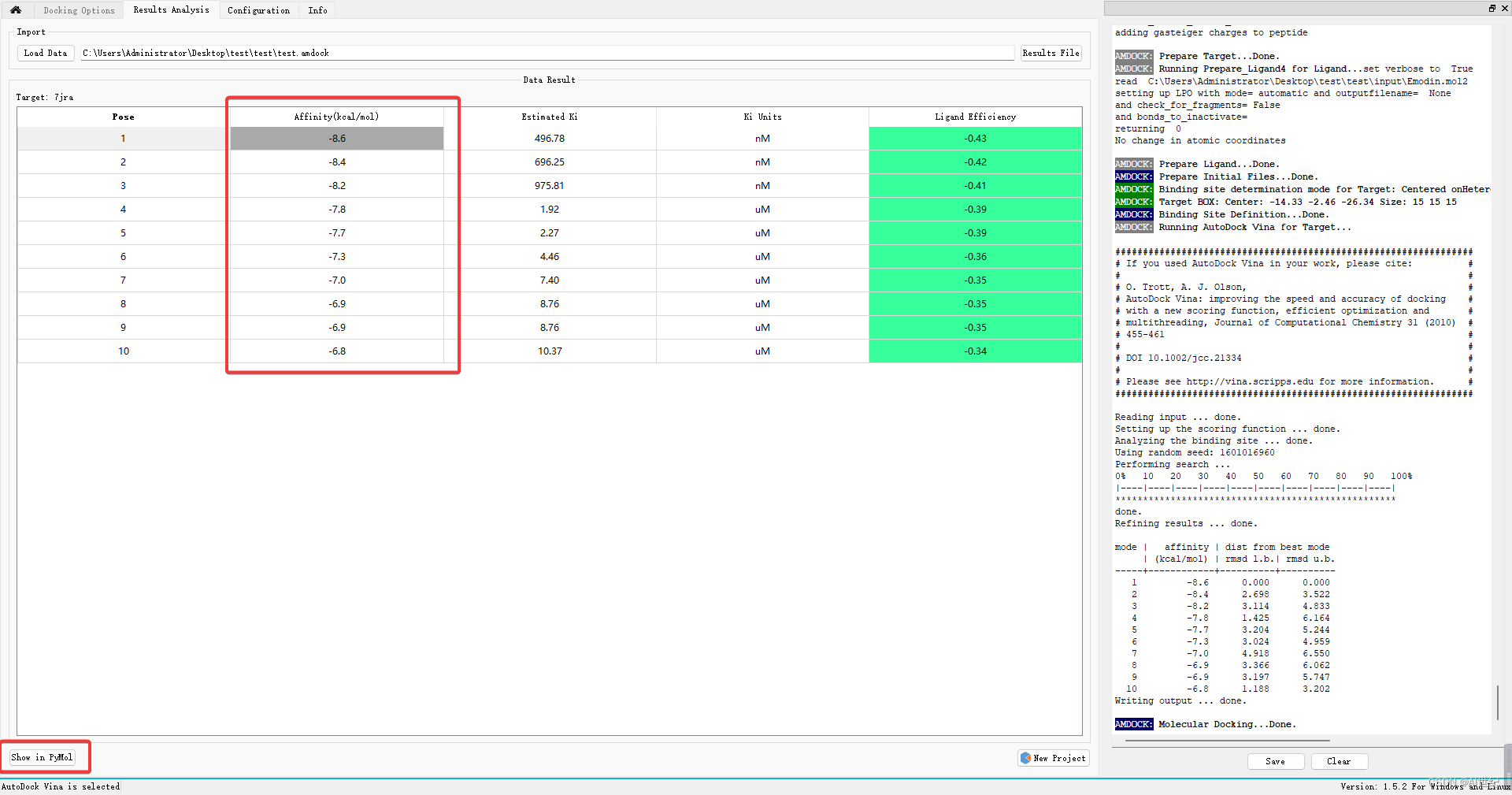1512x795 pixels.
Task: Select pose 1 row cell
Action: pos(124,139)
